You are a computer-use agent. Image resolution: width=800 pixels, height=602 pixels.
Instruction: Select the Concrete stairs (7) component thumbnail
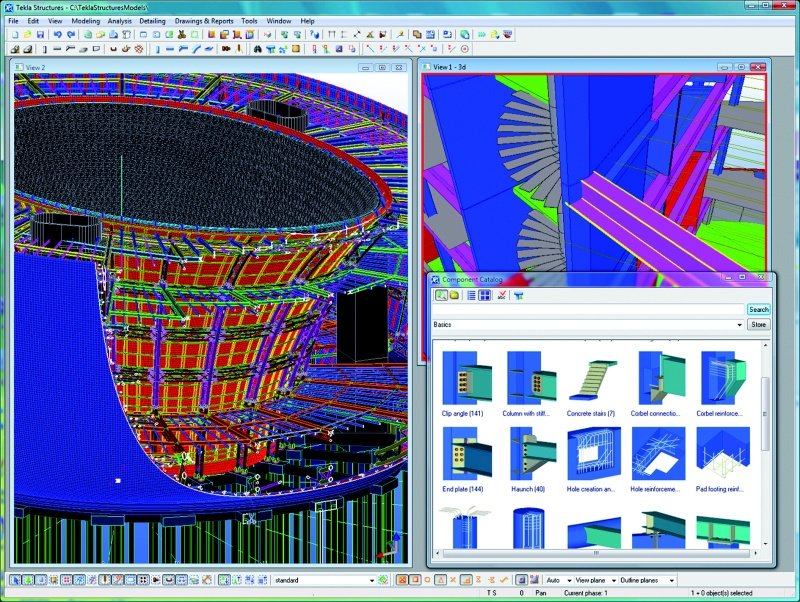click(x=593, y=380)
